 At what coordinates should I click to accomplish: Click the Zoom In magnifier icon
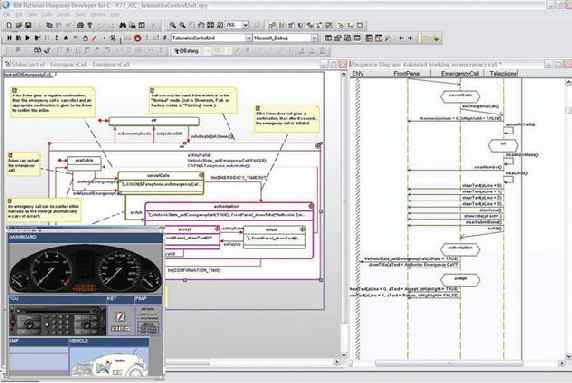(x=173, y=25)
